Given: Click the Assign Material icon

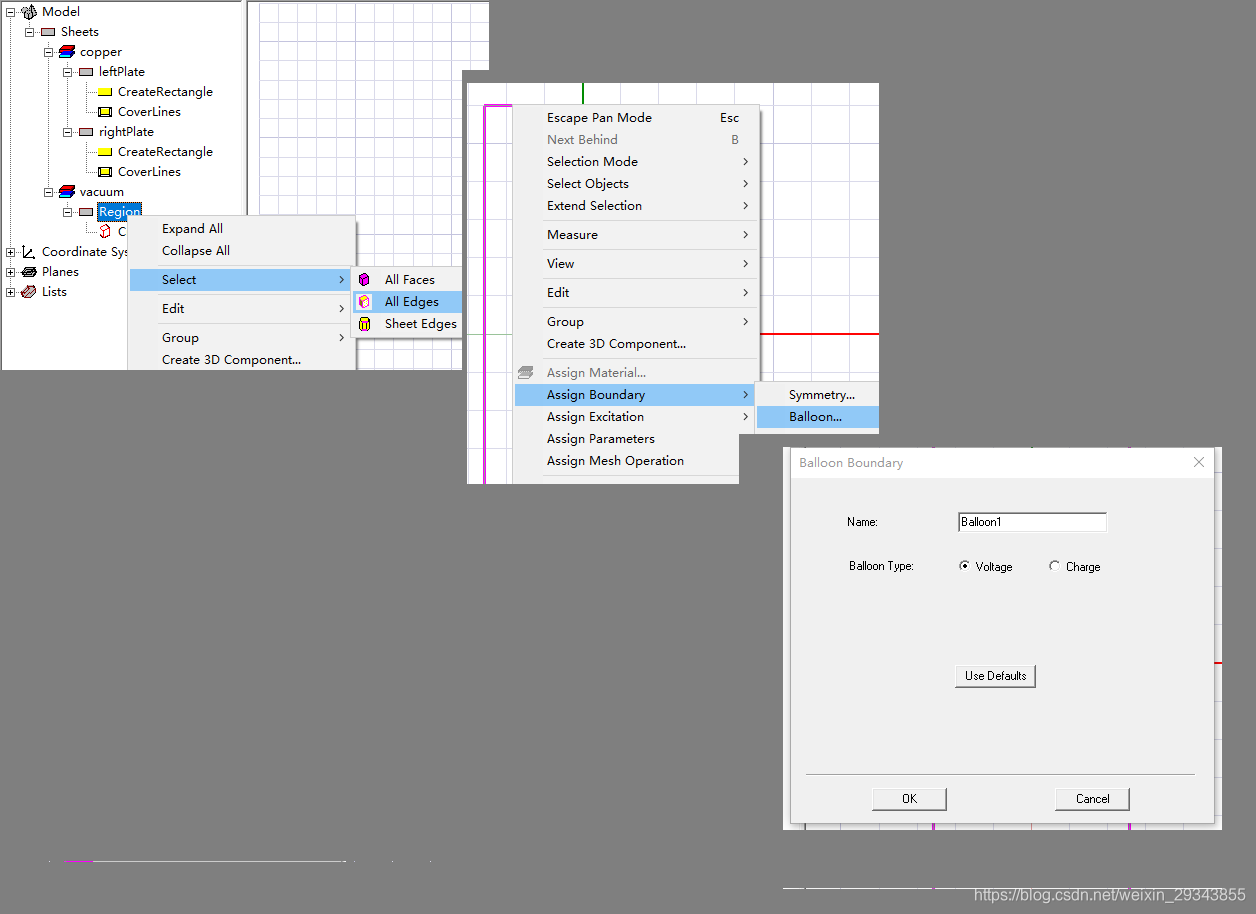Looking at the screenshot, I should [x=526, y=373].
